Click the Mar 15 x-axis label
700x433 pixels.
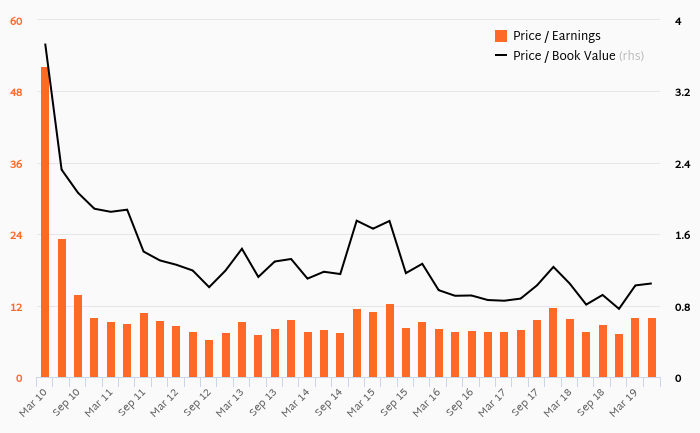click(x=361, y=403)
